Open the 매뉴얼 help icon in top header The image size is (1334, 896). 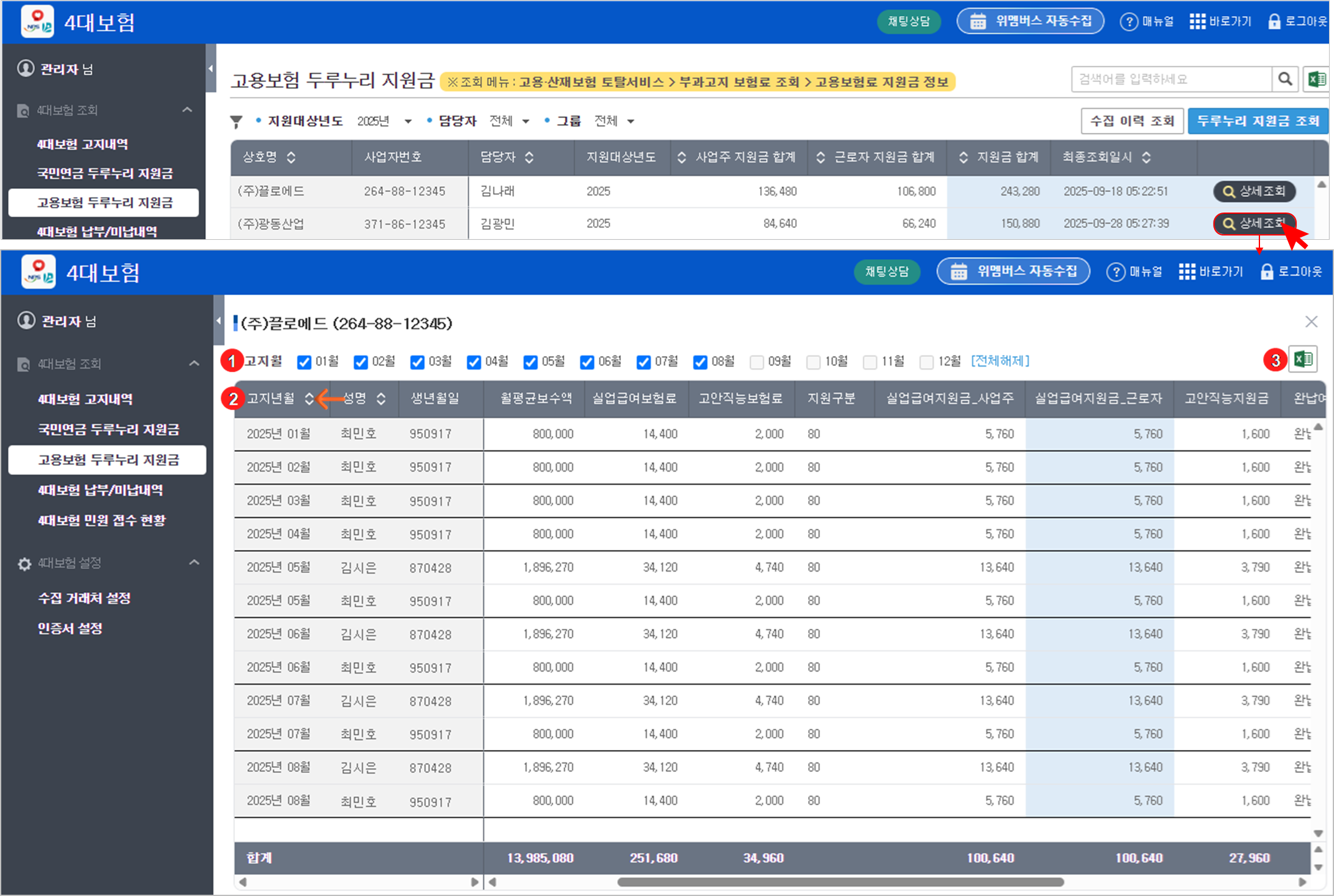coord(1128,22)
